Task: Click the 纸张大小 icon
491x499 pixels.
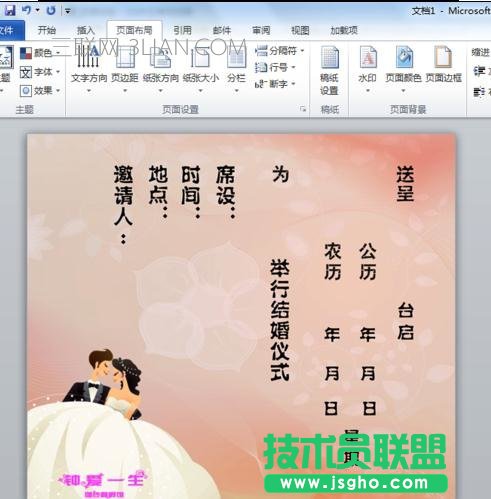Action: pos(201,57)
